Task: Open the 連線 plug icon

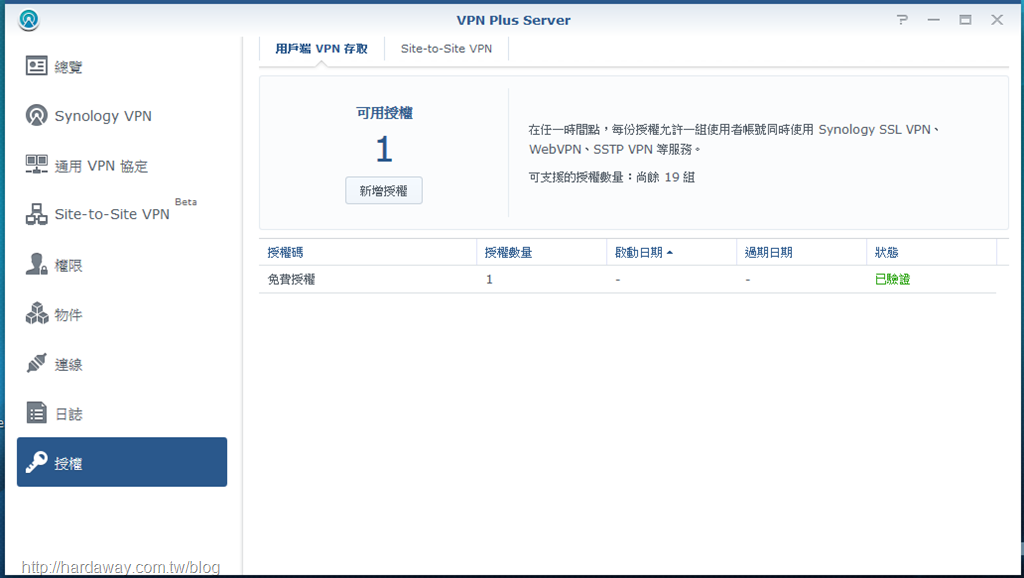Action: point(37,363)
